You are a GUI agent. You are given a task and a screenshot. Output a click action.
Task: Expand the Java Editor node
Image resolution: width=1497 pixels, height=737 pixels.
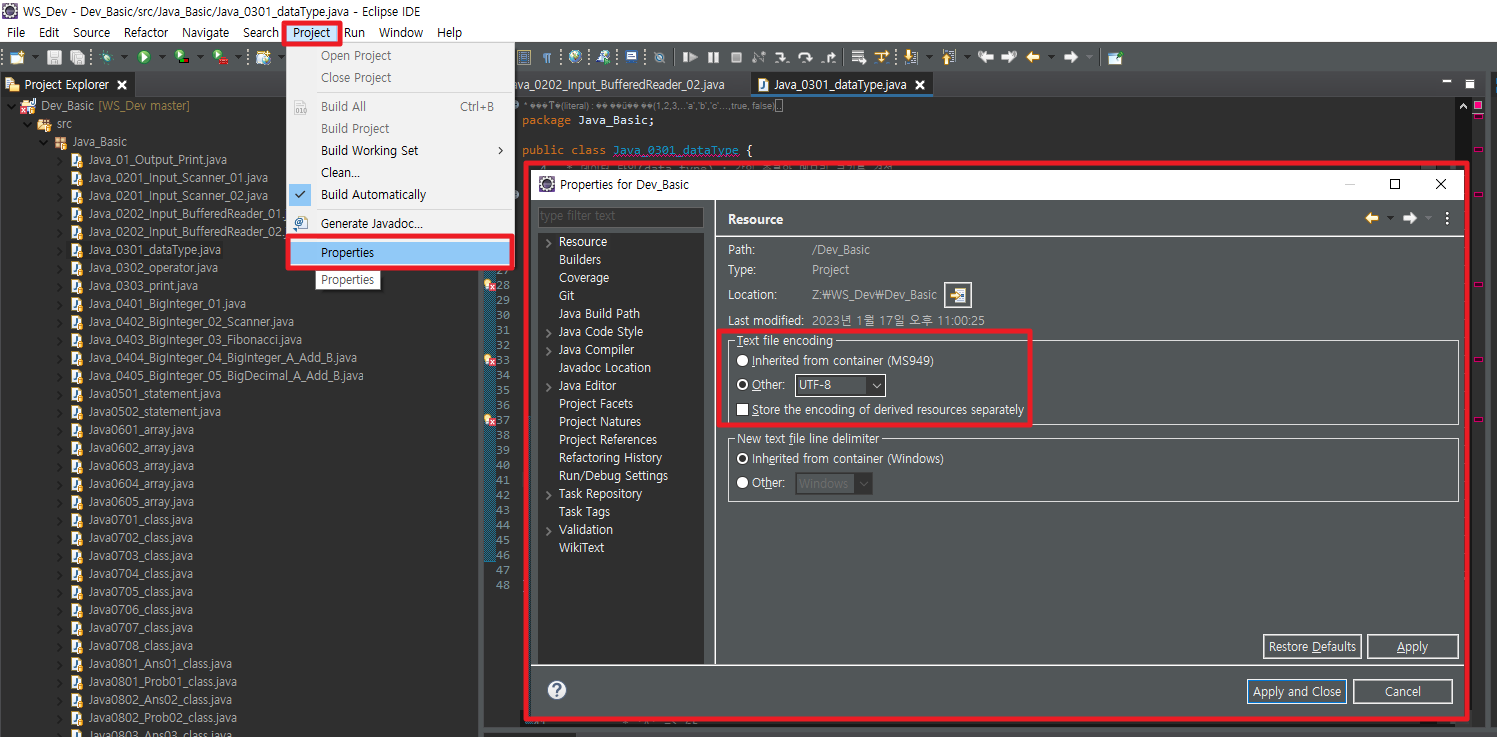click(x=548, y=387)
